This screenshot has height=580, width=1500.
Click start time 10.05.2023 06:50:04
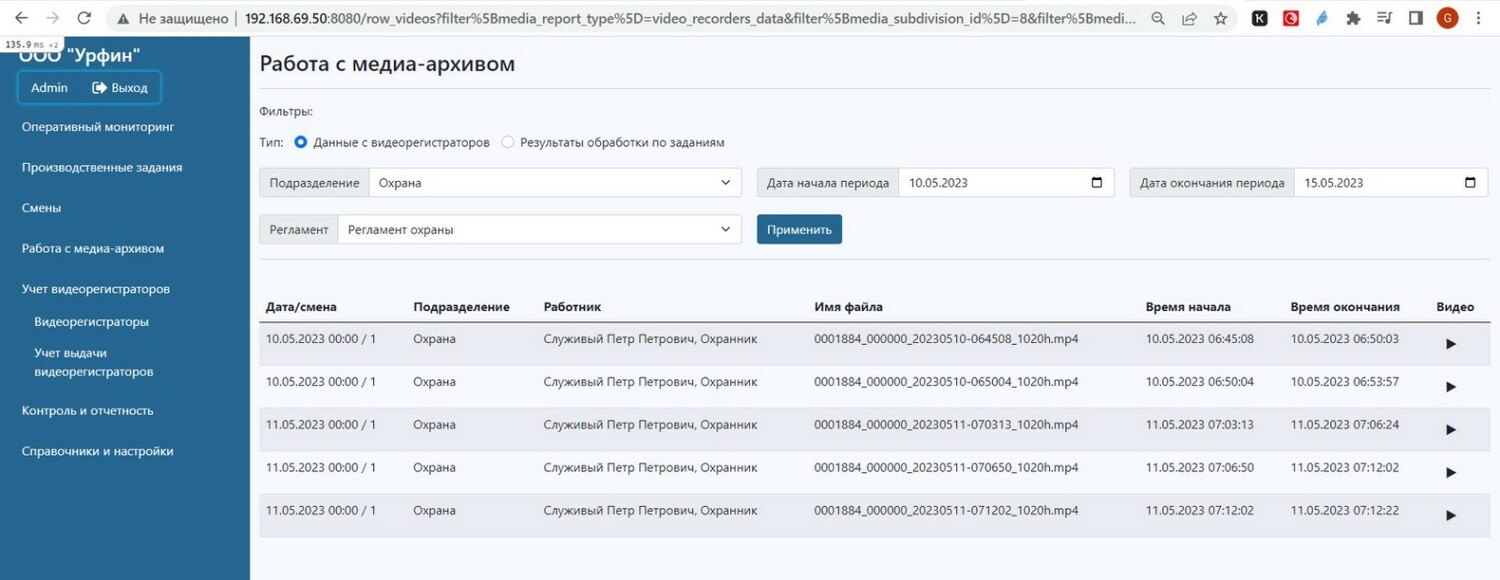pyautogui.click(x=1200, y=381)
